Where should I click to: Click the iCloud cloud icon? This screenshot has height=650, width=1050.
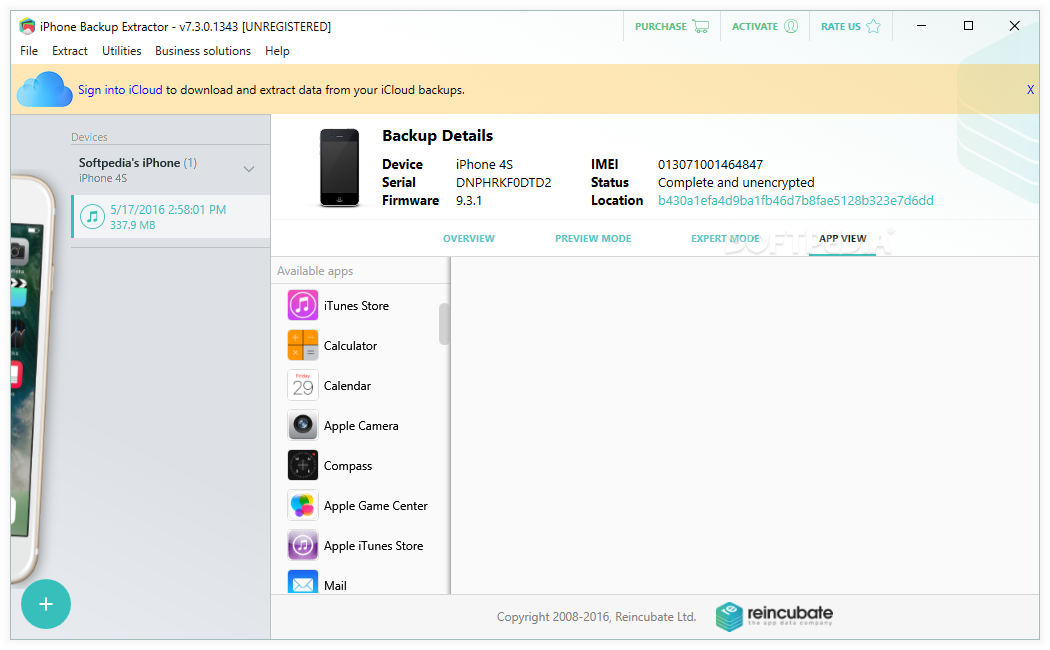pos(44,90)
